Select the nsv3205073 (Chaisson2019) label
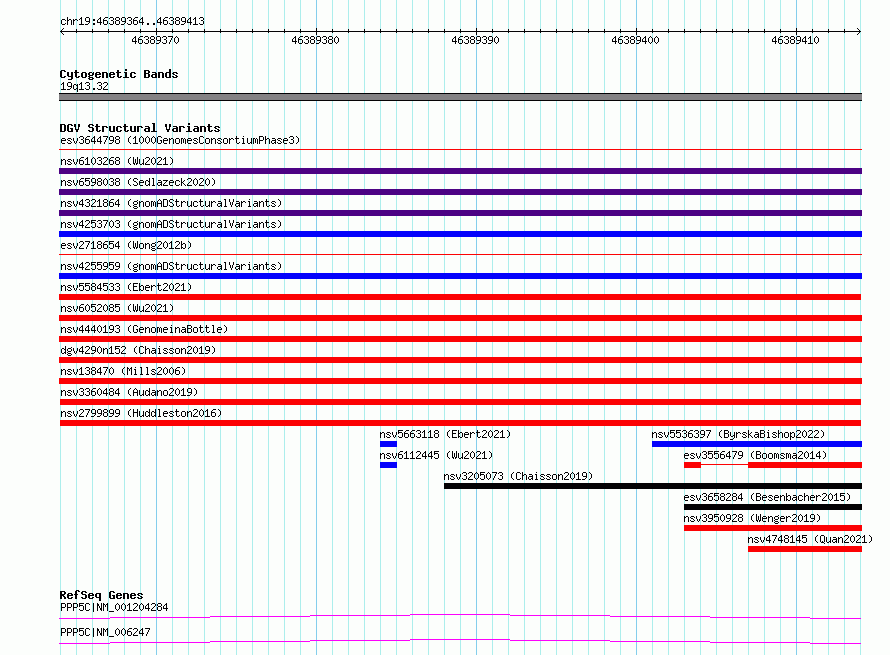Image resolution: width=890 pixels, height=655 pixels. [x=518, y=476]
